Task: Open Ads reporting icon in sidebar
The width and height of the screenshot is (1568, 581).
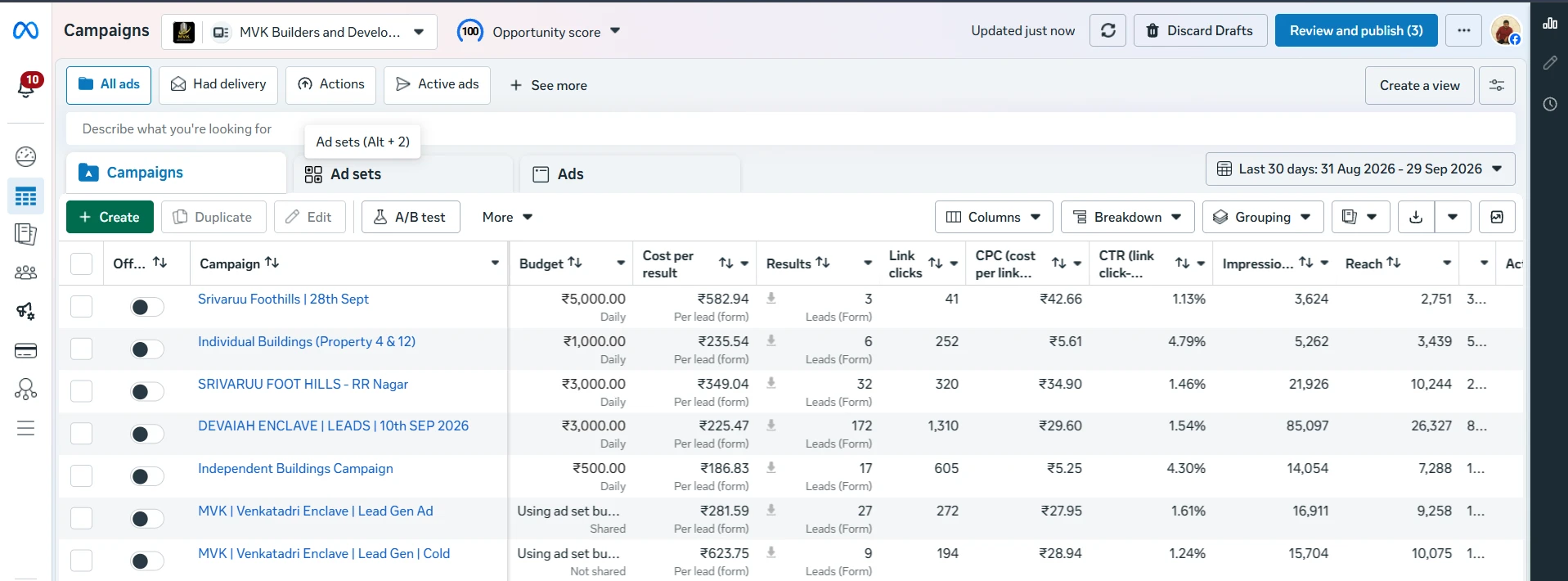Action: [x=26, y=234]
